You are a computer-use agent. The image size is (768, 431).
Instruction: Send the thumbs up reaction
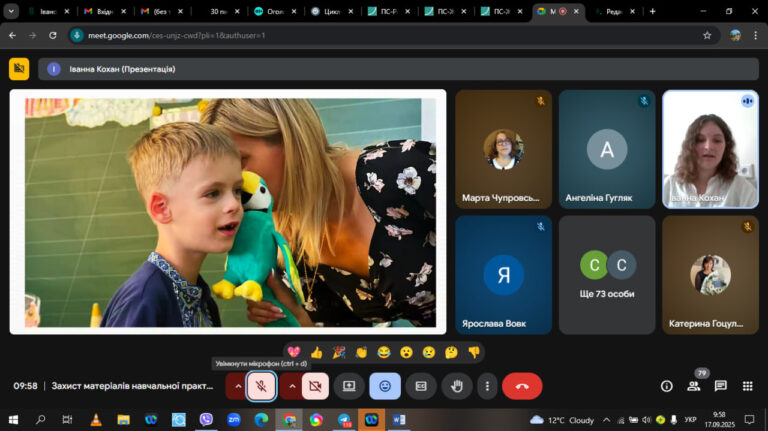316,352
